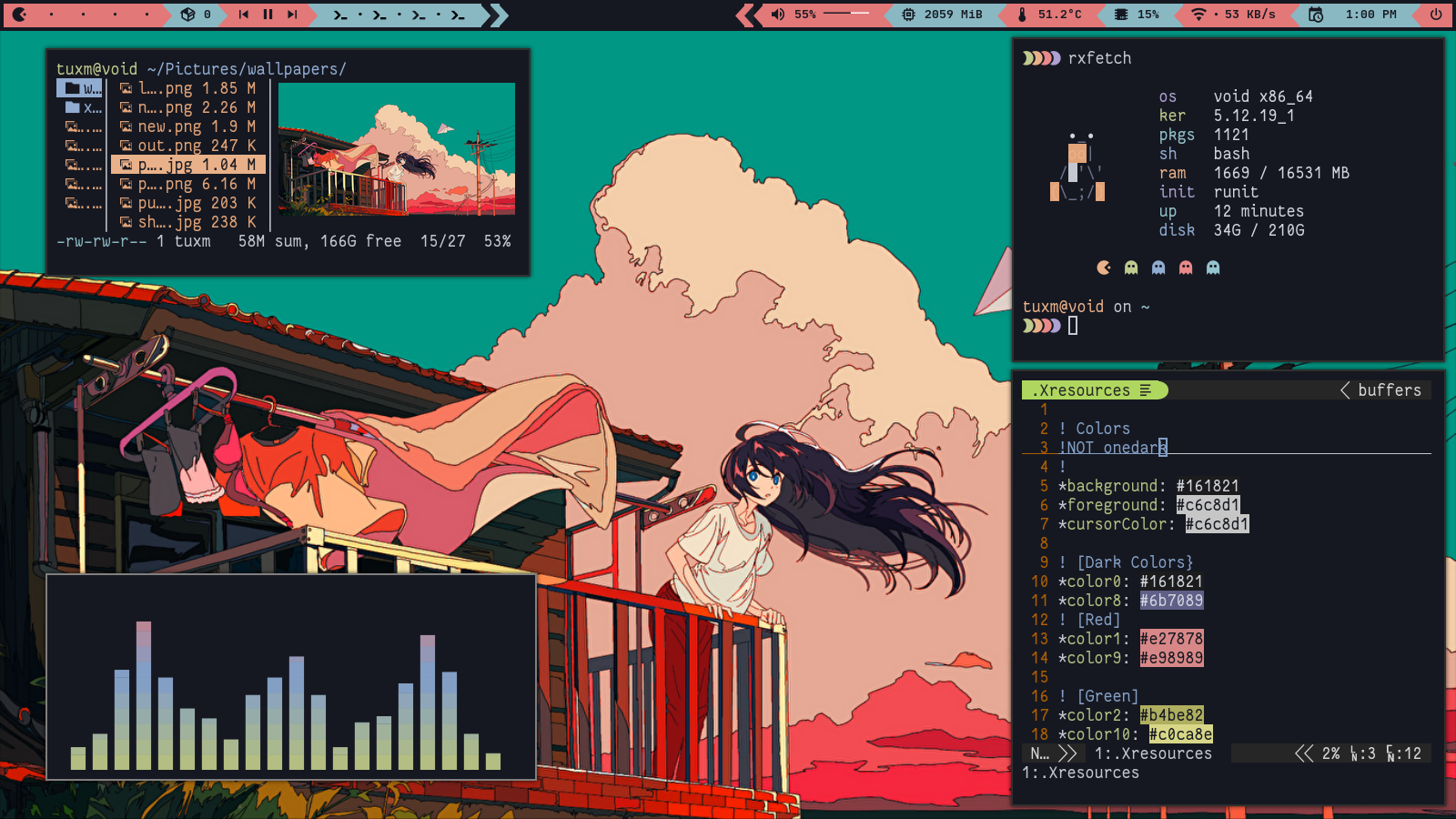Click the 2% position indicator in statusline

click(x=1331, y=753)
